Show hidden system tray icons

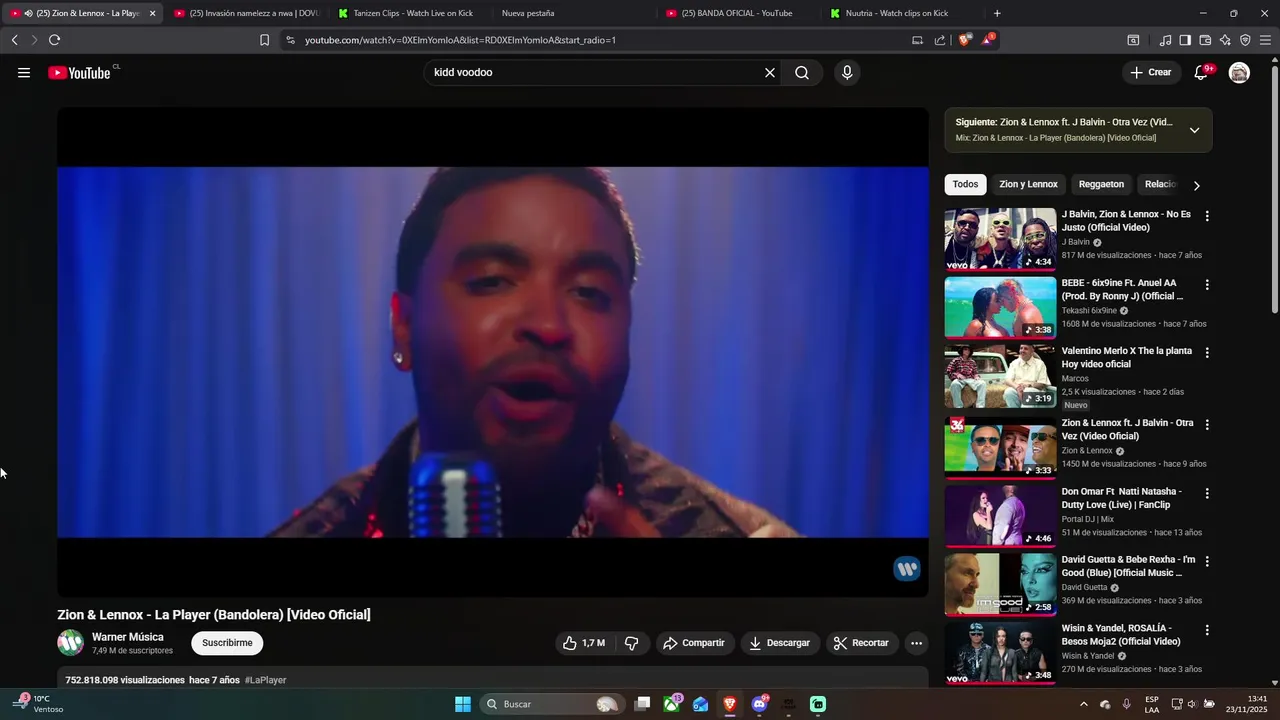1083,704
